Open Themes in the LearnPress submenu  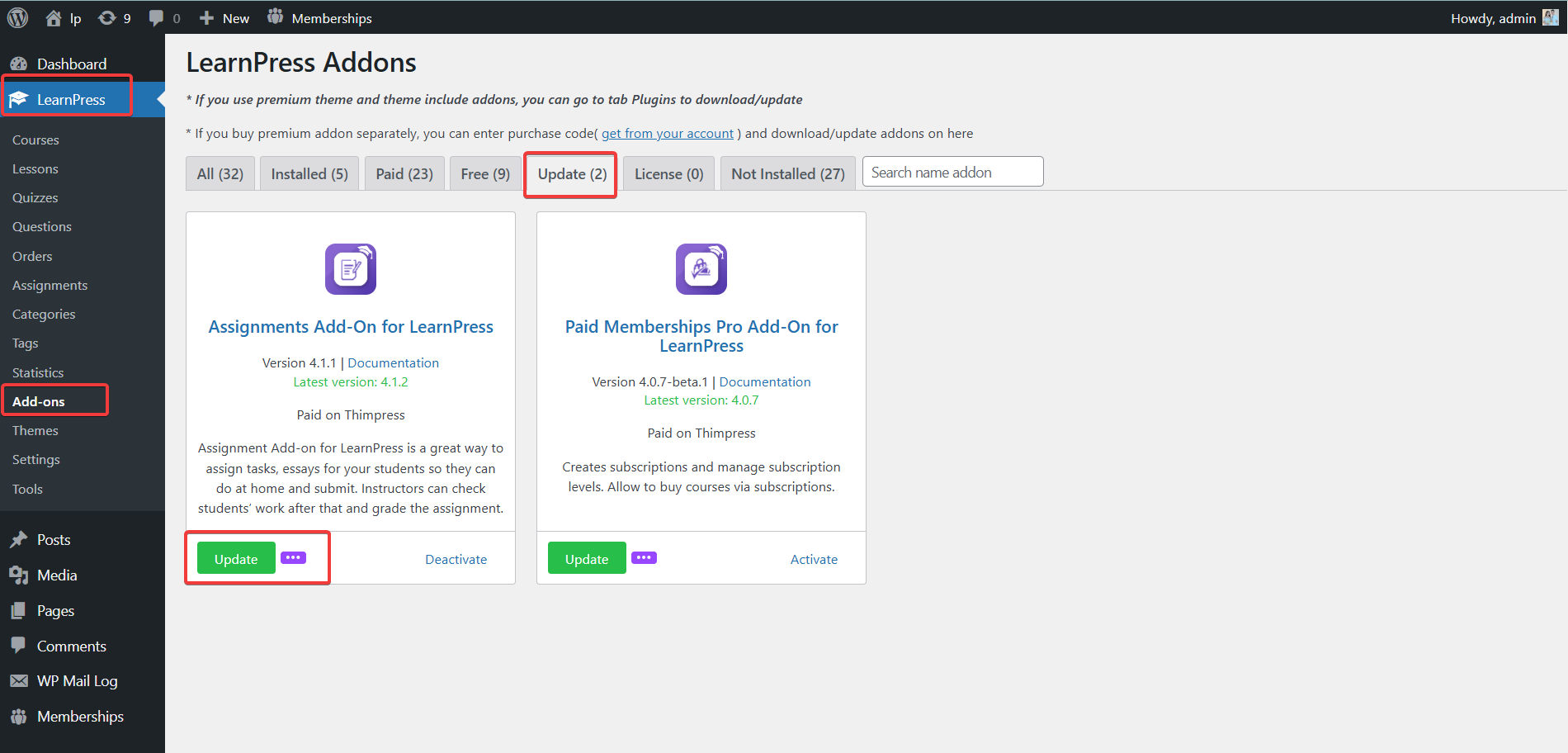click(35, 430)
